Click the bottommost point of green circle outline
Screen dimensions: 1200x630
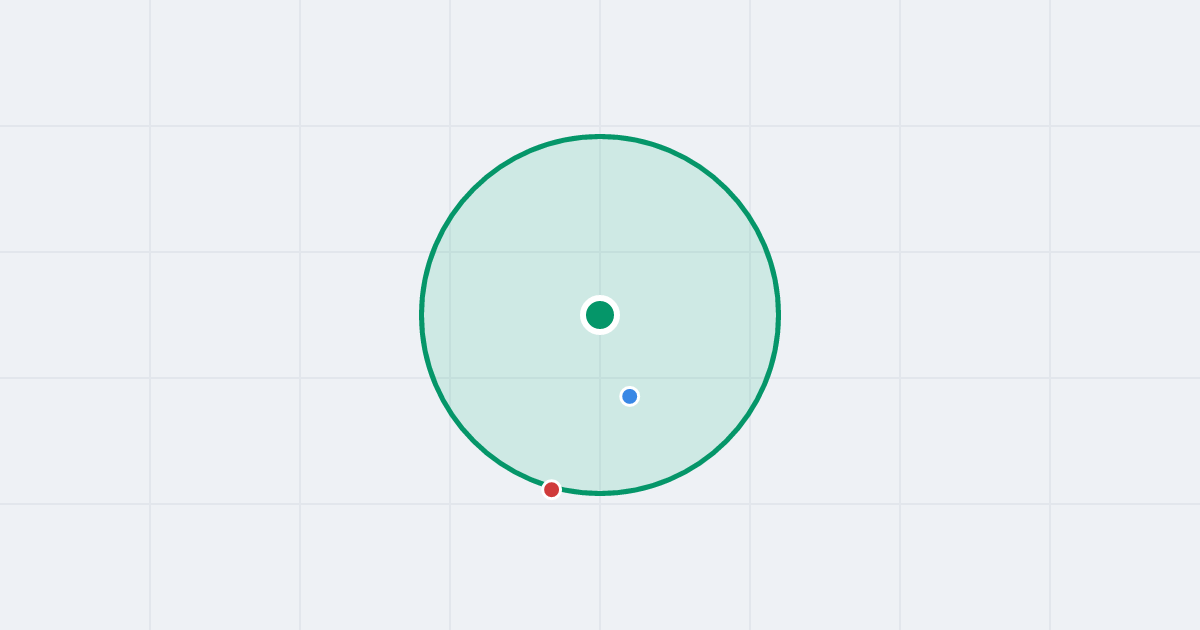click(600, 493)
